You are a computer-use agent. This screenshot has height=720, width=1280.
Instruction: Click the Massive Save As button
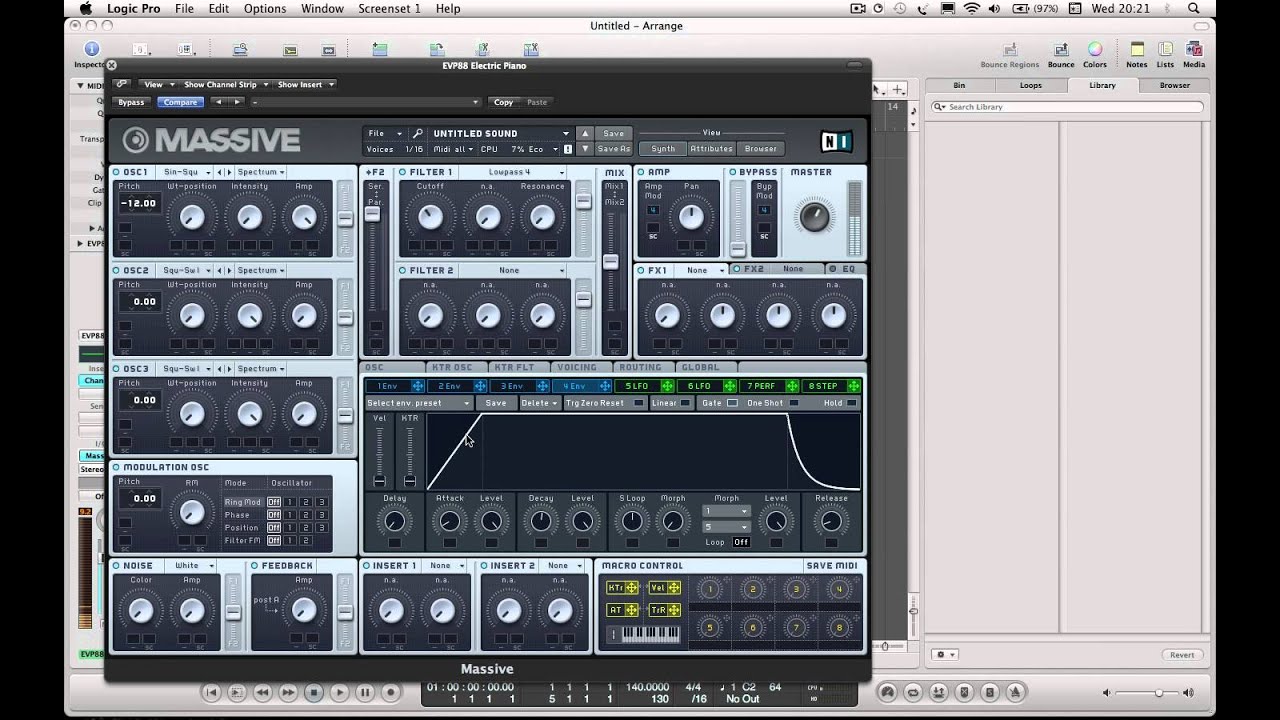pos(614,148)
